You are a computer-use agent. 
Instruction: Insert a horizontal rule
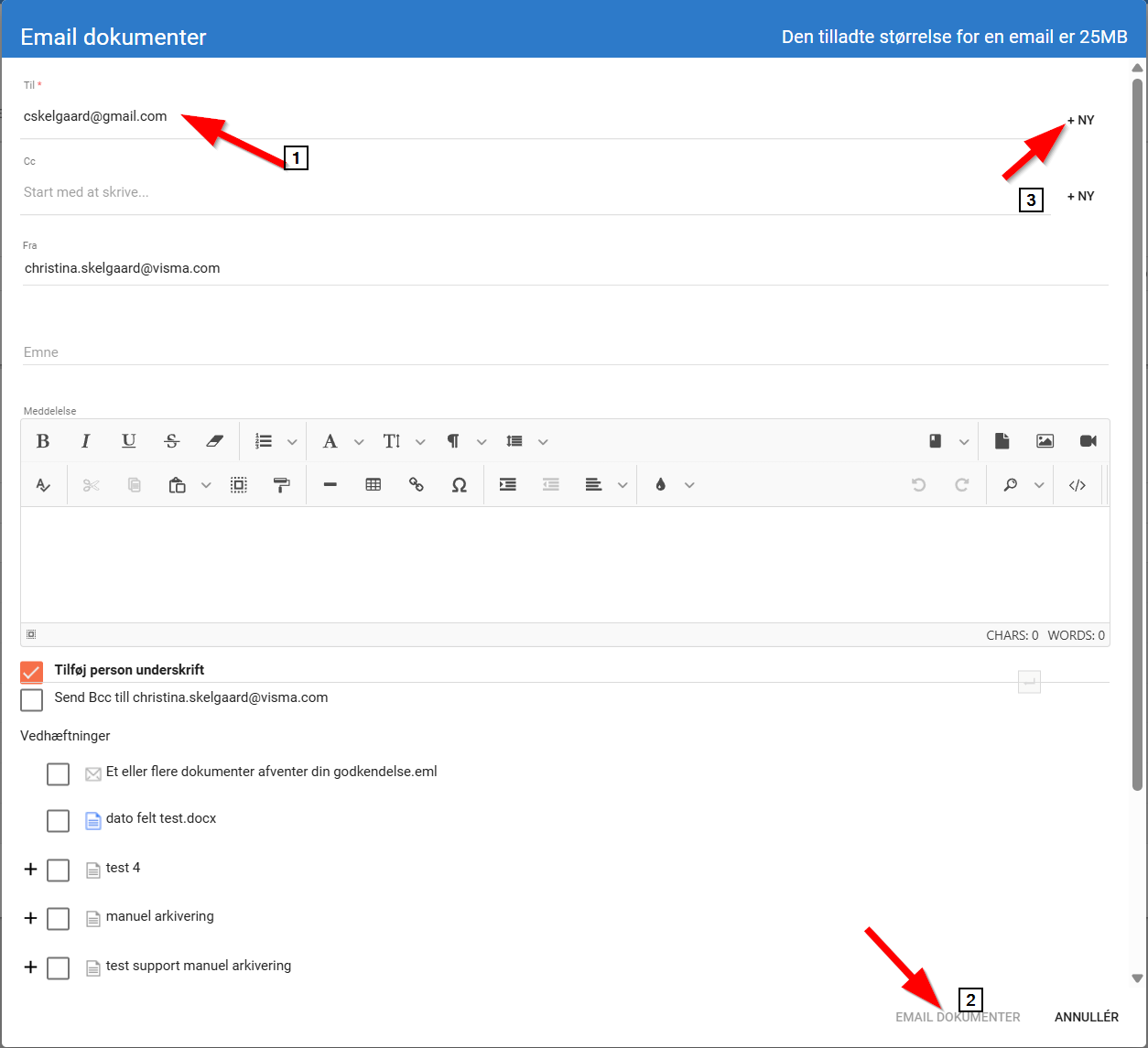[330, 485]
